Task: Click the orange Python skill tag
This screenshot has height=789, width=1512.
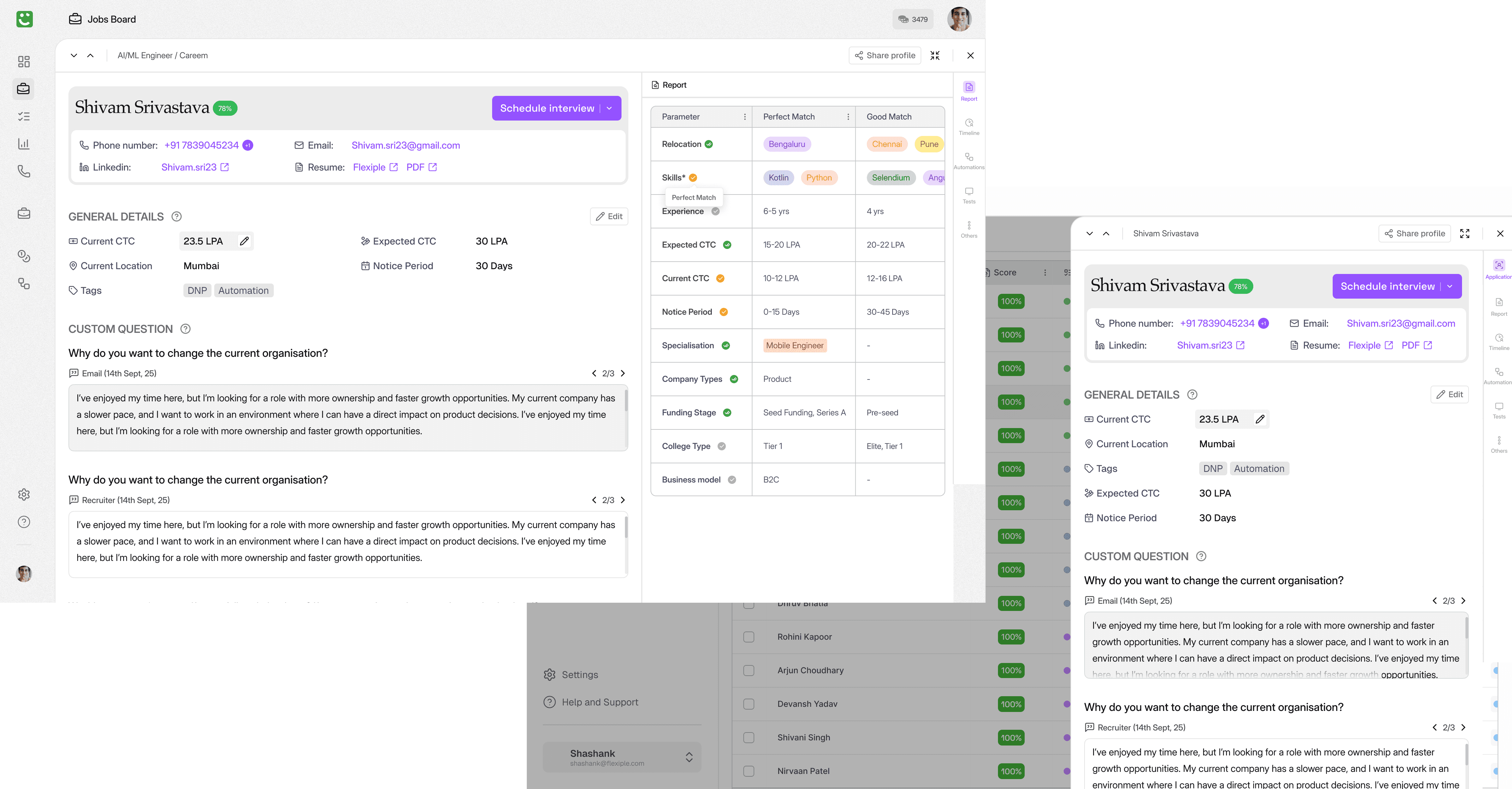Action: (x=819, y=177)
